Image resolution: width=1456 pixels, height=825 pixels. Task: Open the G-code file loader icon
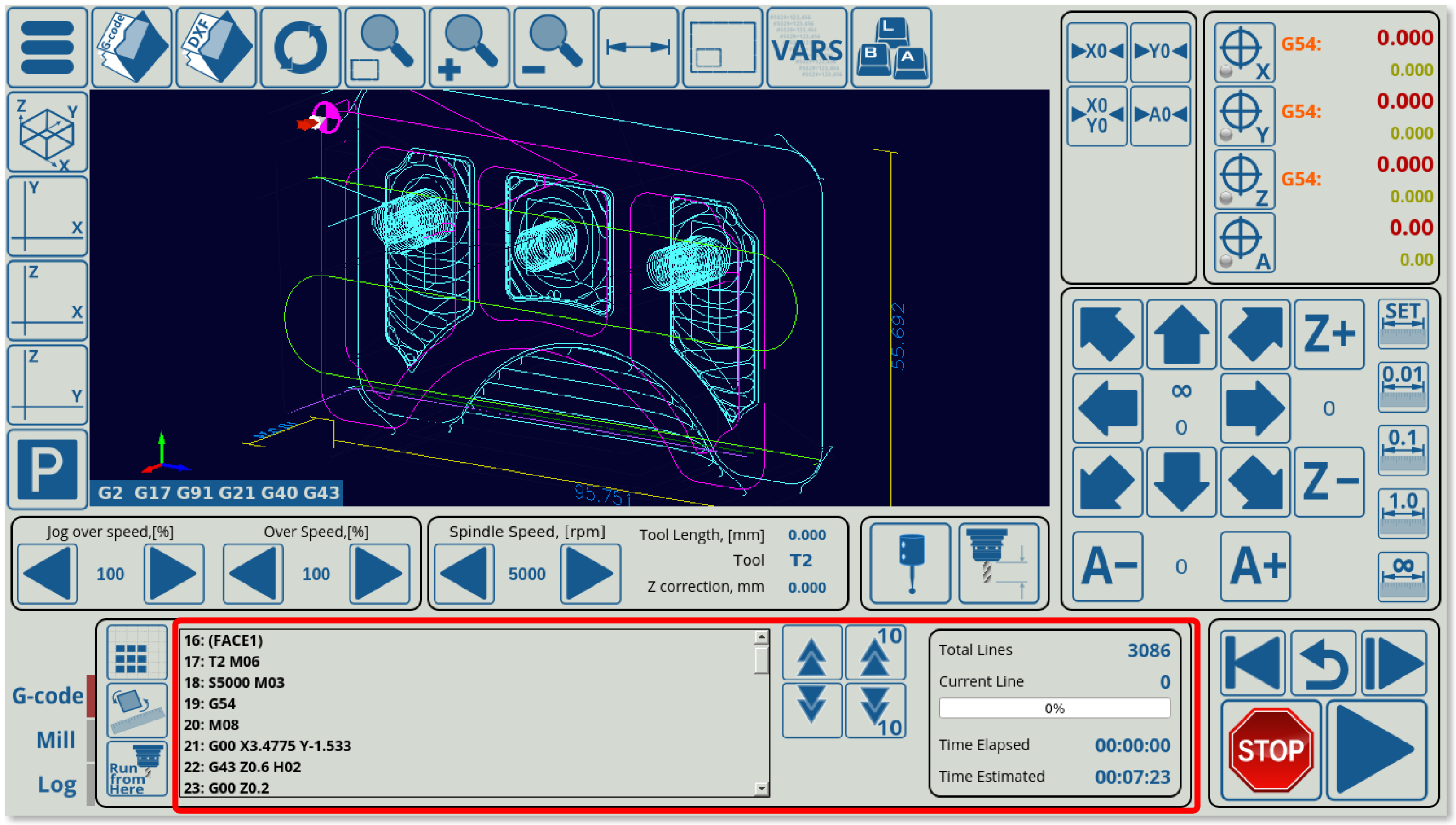click(x=131, y=48)
